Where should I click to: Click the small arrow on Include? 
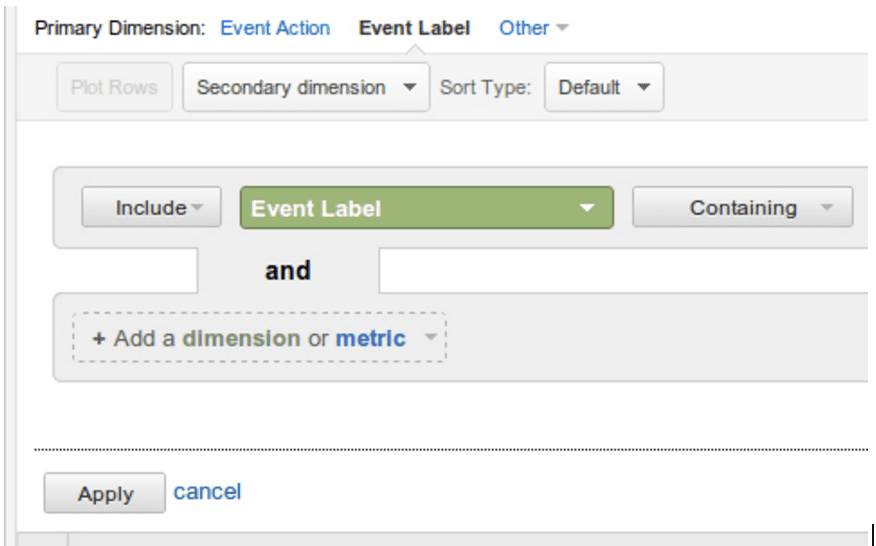[197, 207]
